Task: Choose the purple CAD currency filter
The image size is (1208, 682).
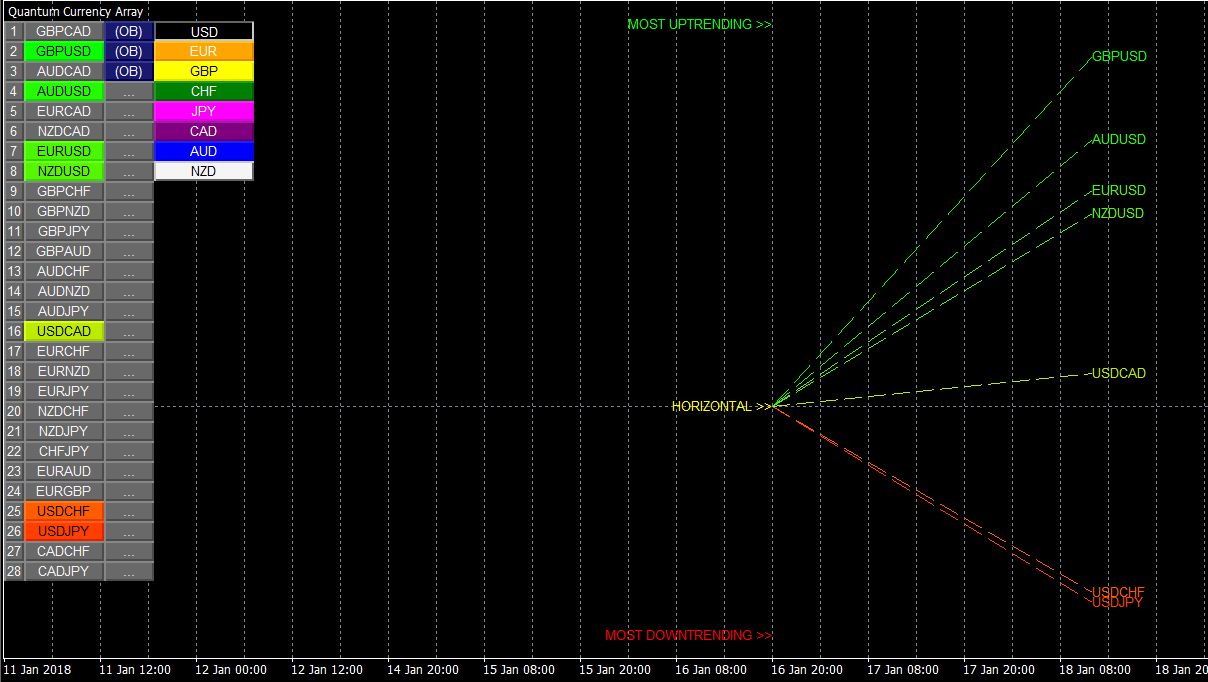Action: (x=204, y=131)
